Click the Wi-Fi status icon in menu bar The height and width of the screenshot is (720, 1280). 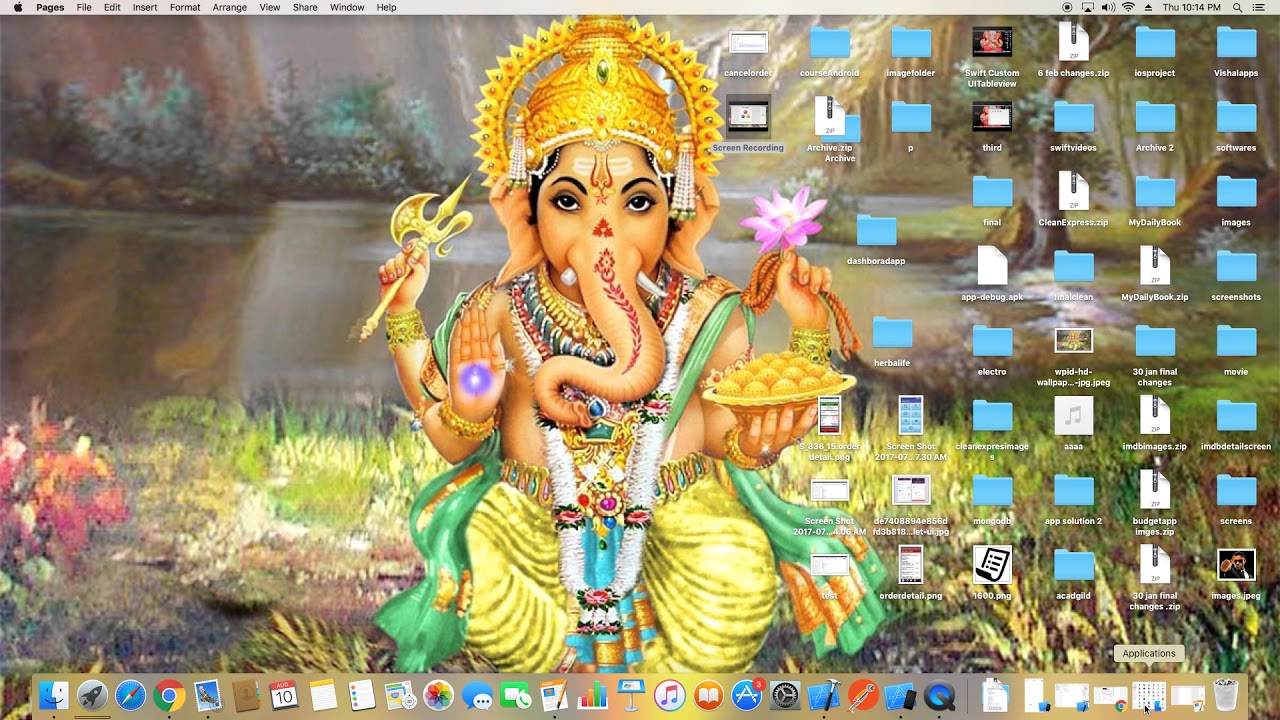[x=1128, y=7]
